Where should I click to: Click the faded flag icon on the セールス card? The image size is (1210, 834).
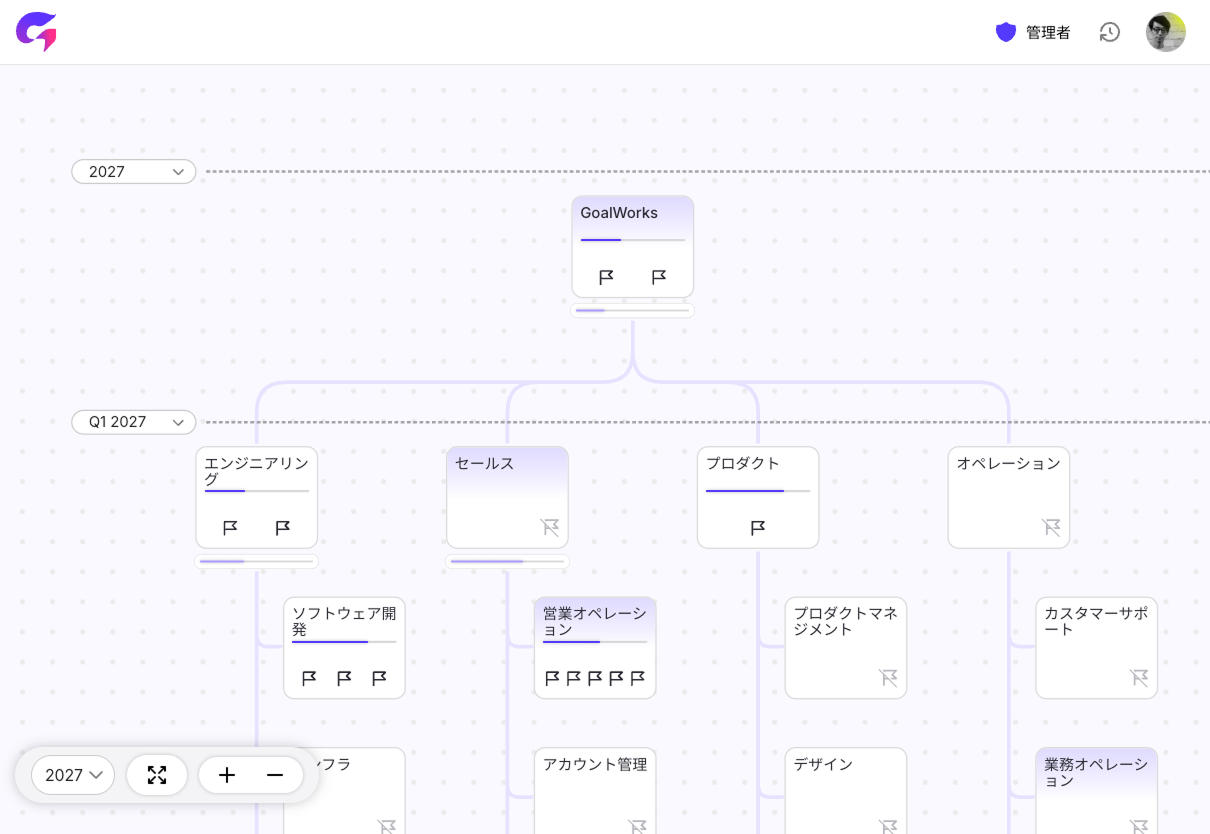pyautogui.click(x=551, y=527)
